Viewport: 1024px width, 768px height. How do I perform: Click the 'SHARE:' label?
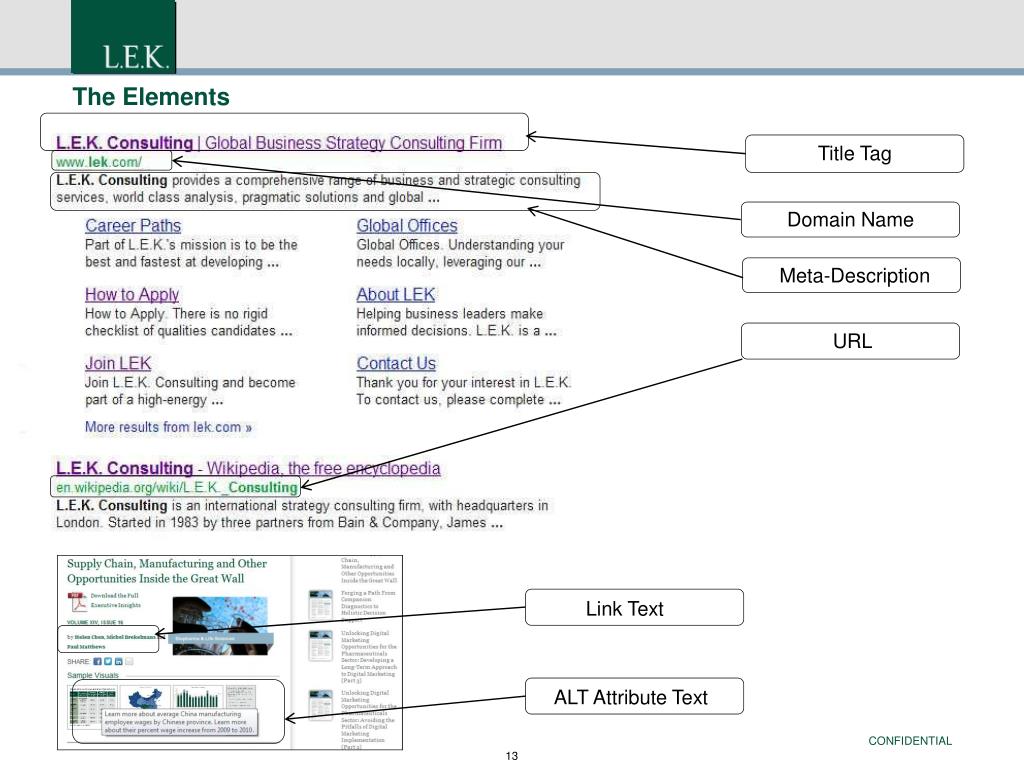pyautogui.click(x=78, y=662)
